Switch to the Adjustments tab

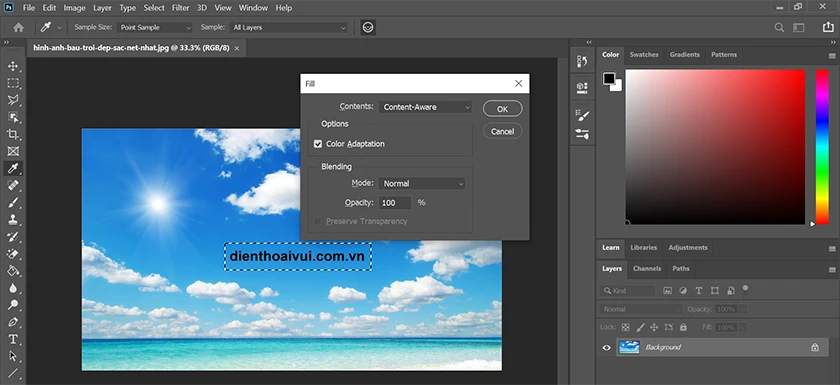pyautogui.click(x=688, y=247)
